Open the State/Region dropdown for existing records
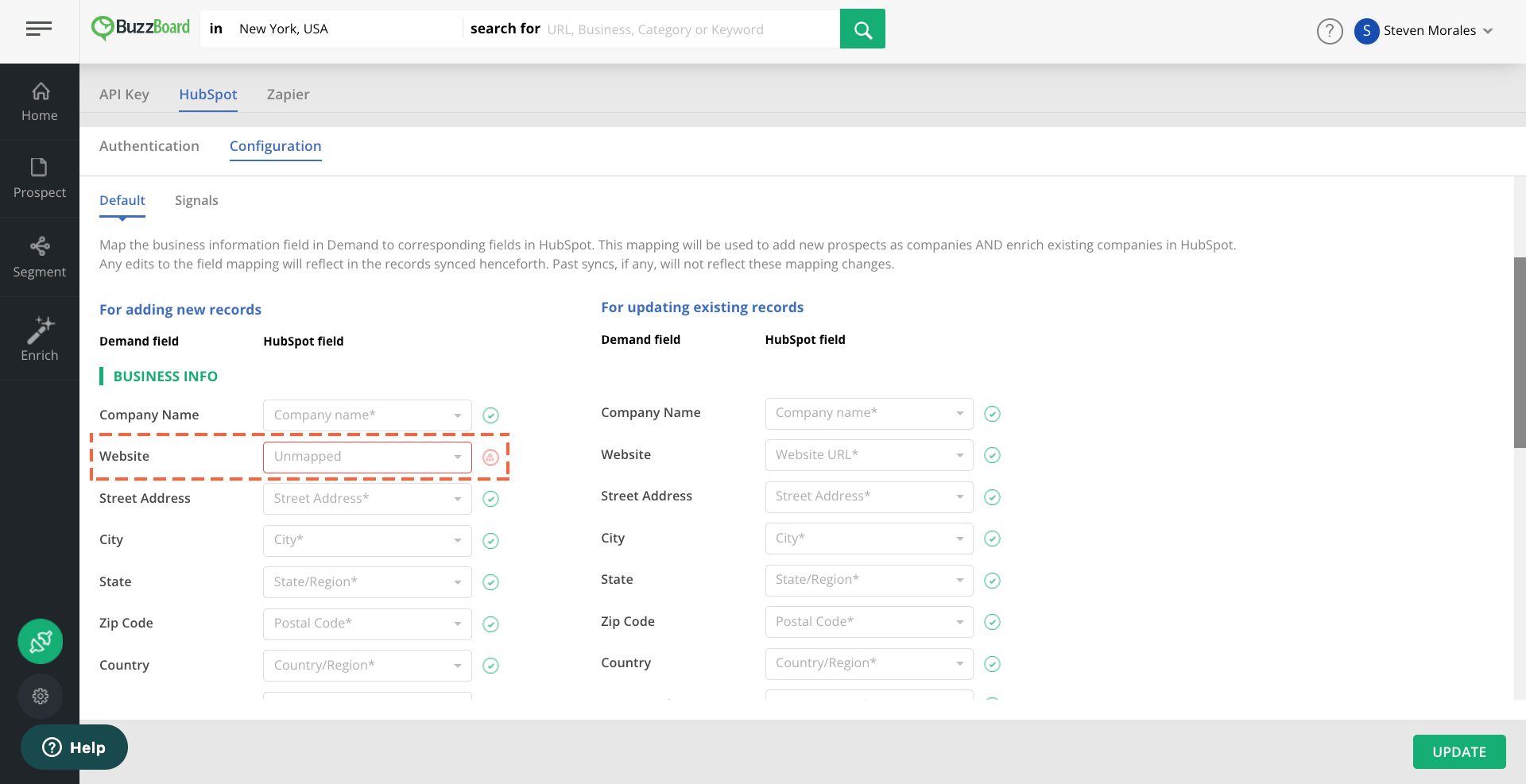Screen dimensions: 1526x784 (x=870, y=580)
